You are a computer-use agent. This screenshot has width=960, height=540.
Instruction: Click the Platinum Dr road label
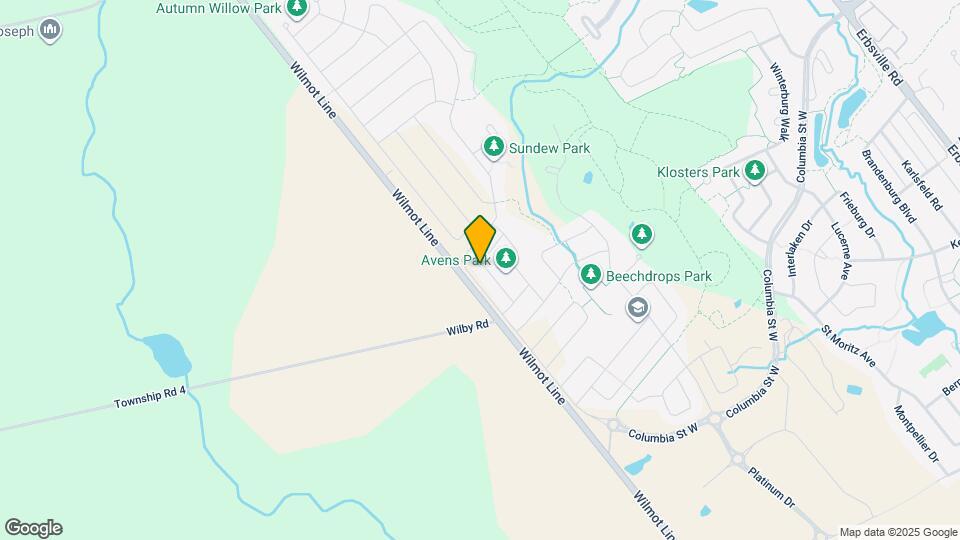(x=771, y=487)
